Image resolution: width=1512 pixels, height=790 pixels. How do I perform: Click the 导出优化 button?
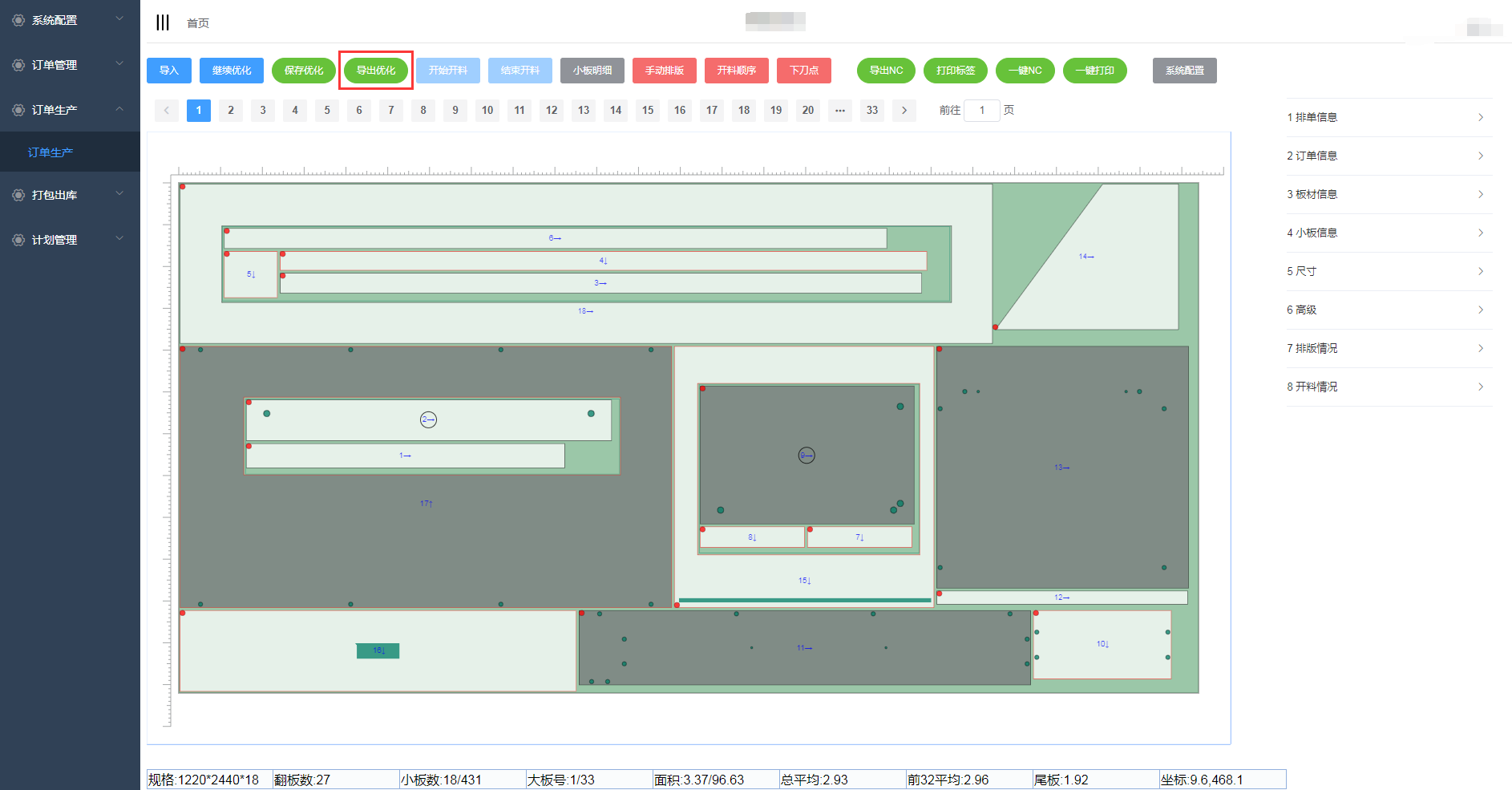tap(376, 71)
